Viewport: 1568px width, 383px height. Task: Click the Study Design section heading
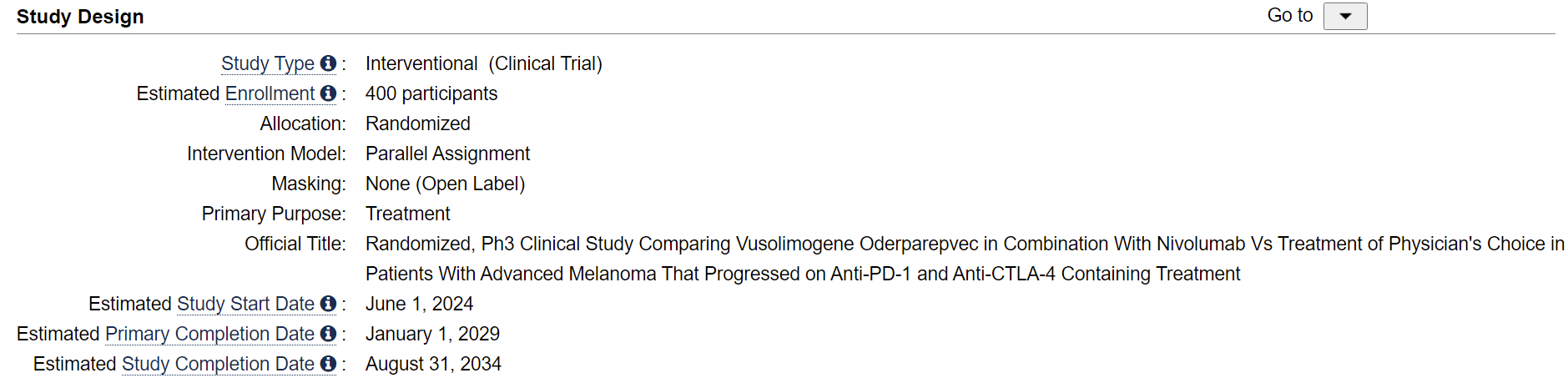[x=80, y=17]
